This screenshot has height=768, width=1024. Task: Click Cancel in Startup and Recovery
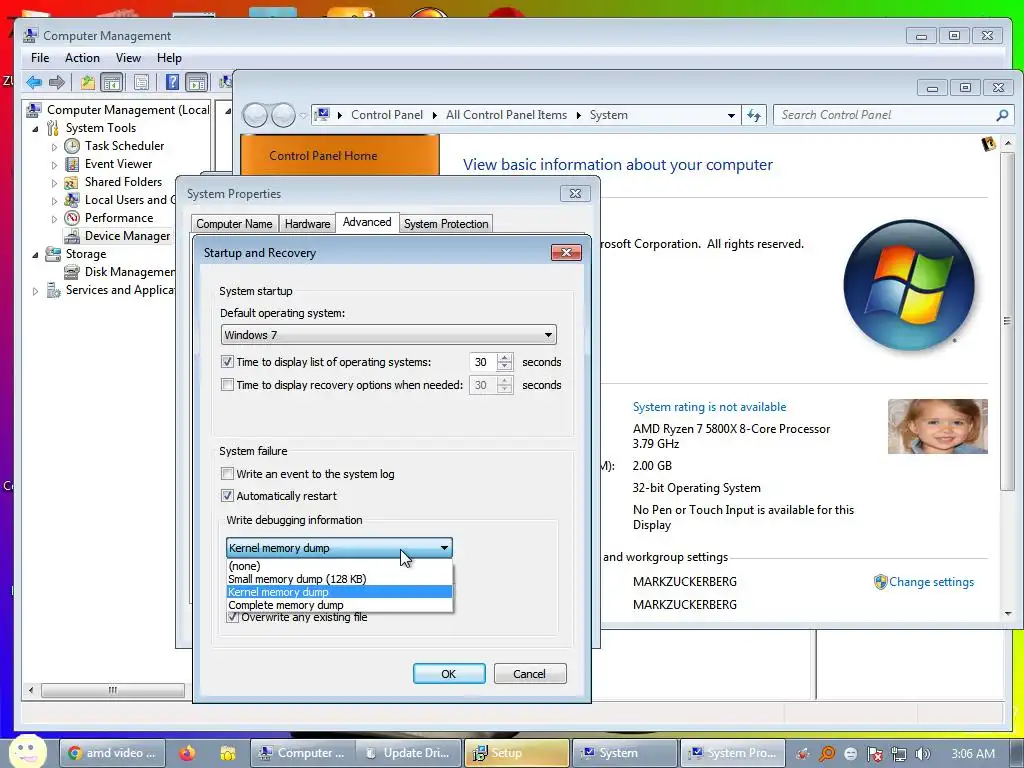tap(530, 674)
